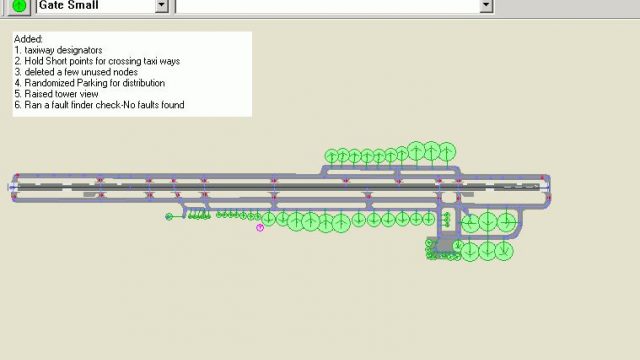This screenshot has height=360, width=640.
Task: Click the east runway end marker
Action: [545, 187]
